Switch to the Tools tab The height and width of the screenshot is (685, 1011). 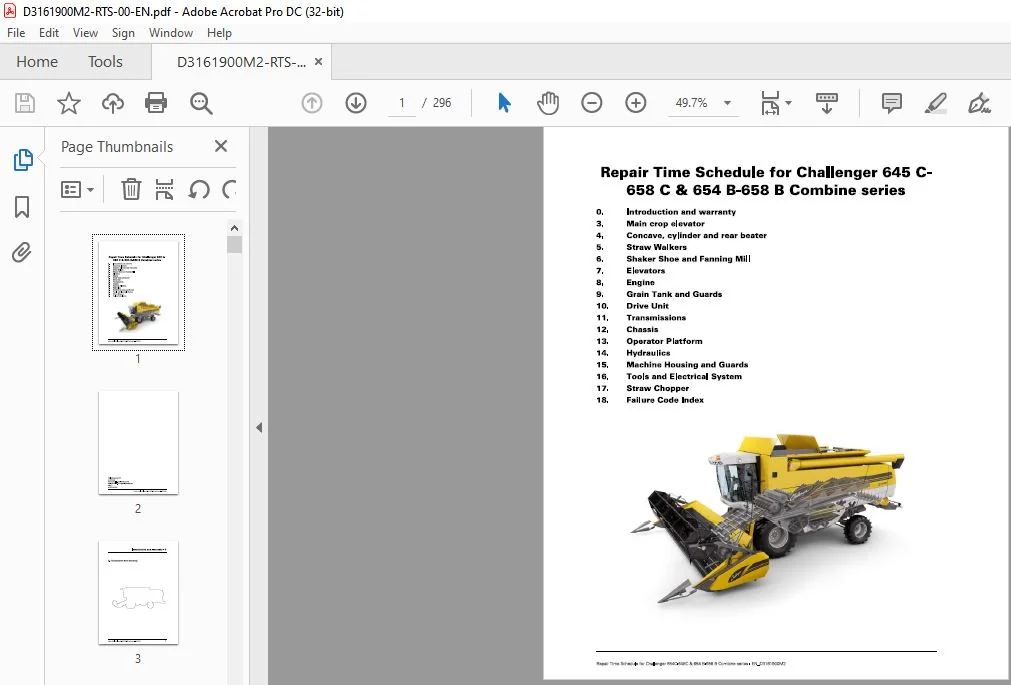coord(105,62)
